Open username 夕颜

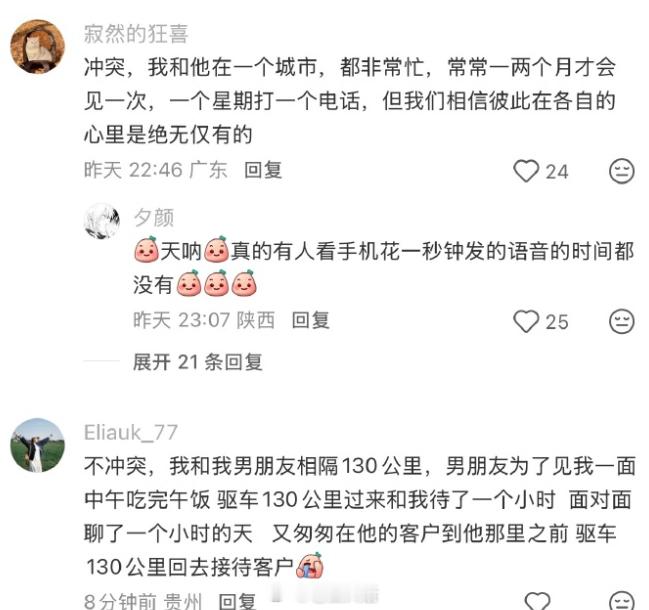click(154, 218)
